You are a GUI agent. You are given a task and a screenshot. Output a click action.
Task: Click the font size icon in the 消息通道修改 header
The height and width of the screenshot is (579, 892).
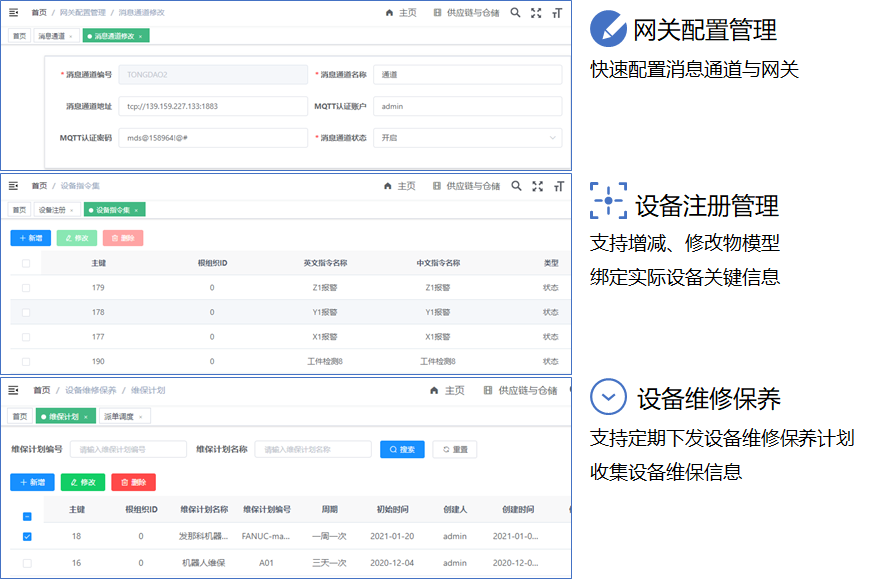point(558,13)
